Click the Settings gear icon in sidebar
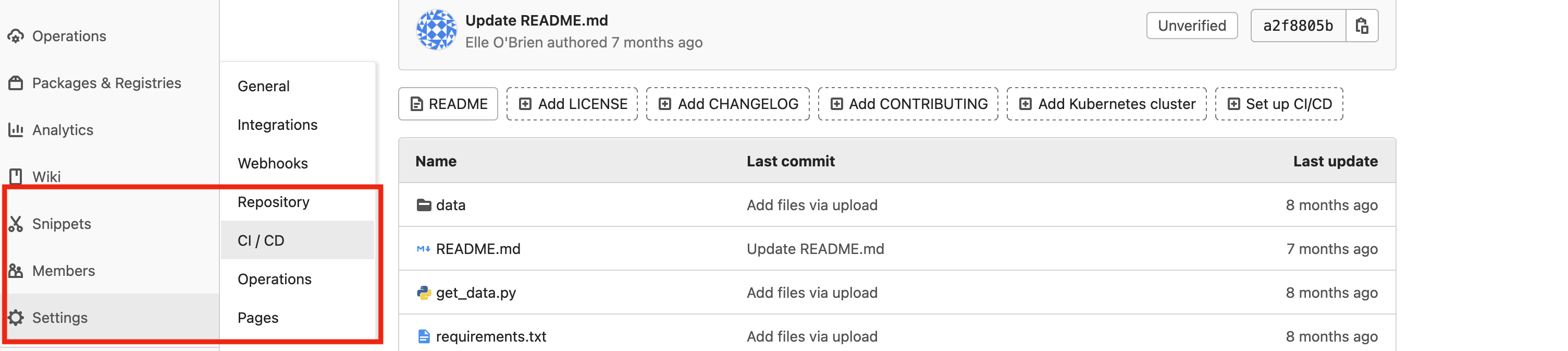This screenshot has width=1568, height=351. 16,318
